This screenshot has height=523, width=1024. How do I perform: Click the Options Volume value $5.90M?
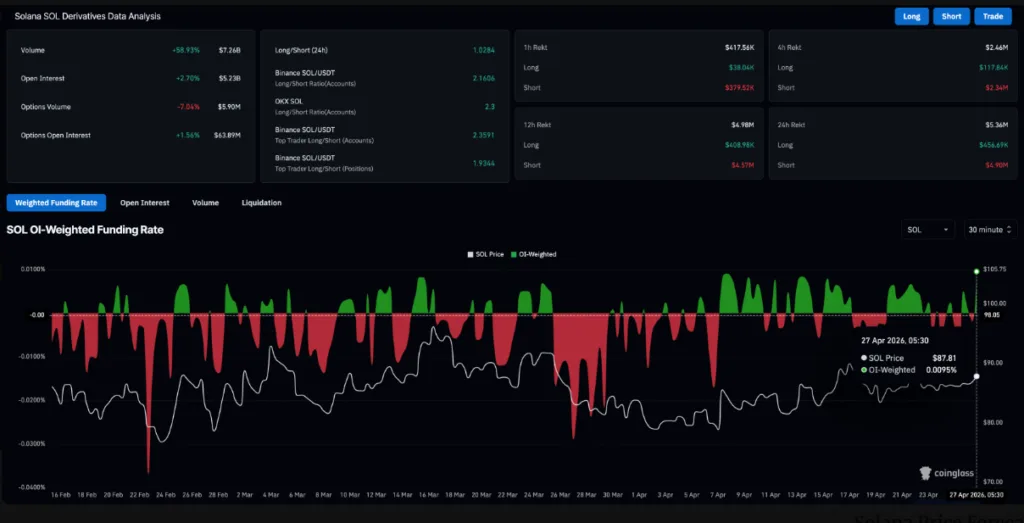tap(229, 107)
